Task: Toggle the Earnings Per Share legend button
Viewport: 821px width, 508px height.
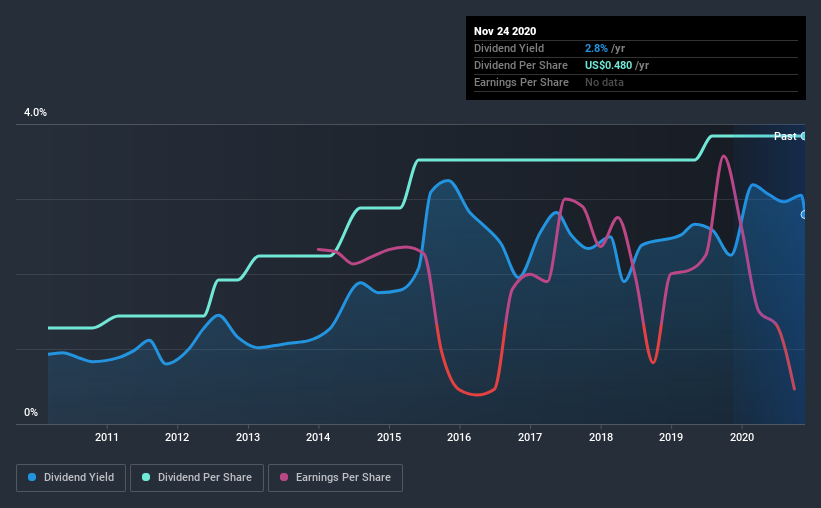Action: pos(336,478)
